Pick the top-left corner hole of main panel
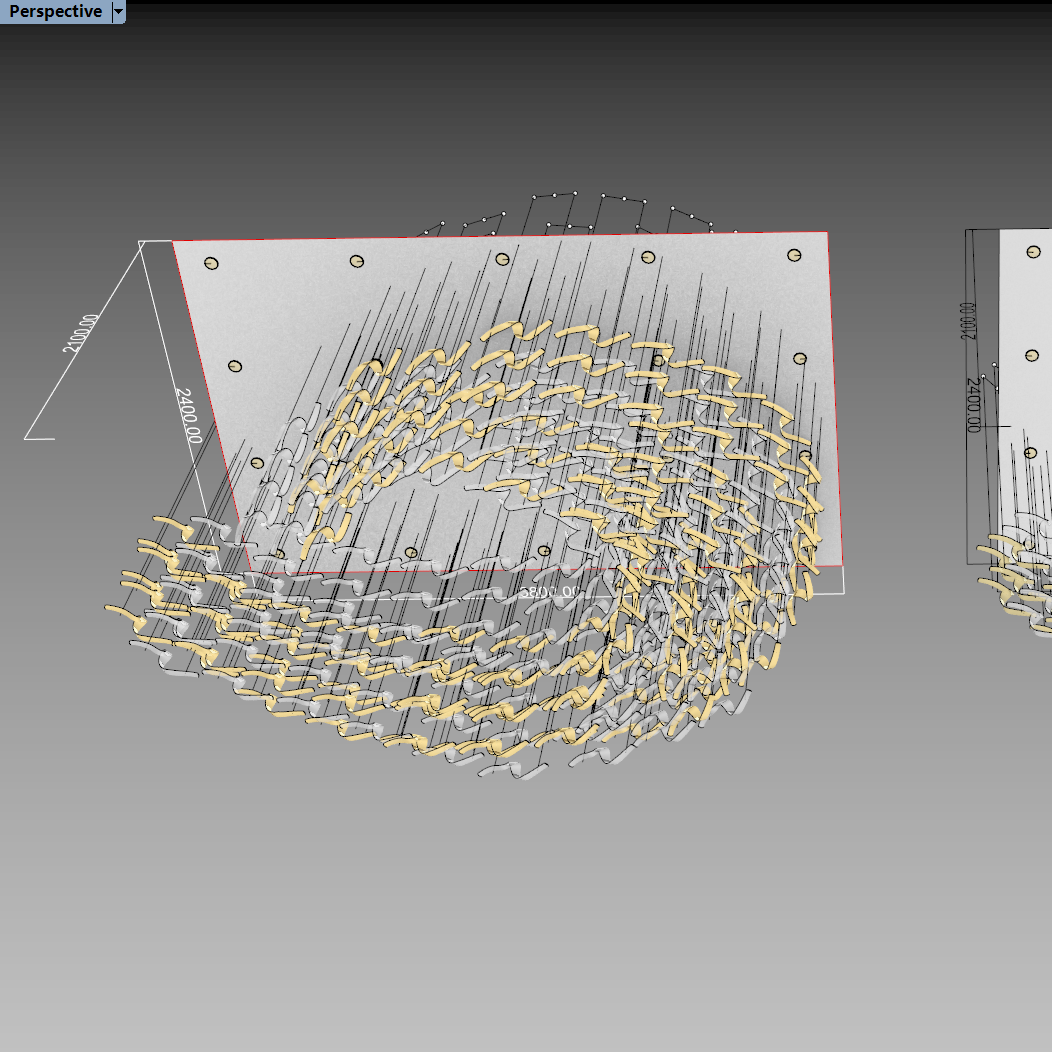This screenshot has height=1052, width=1052. coord(211,263)
